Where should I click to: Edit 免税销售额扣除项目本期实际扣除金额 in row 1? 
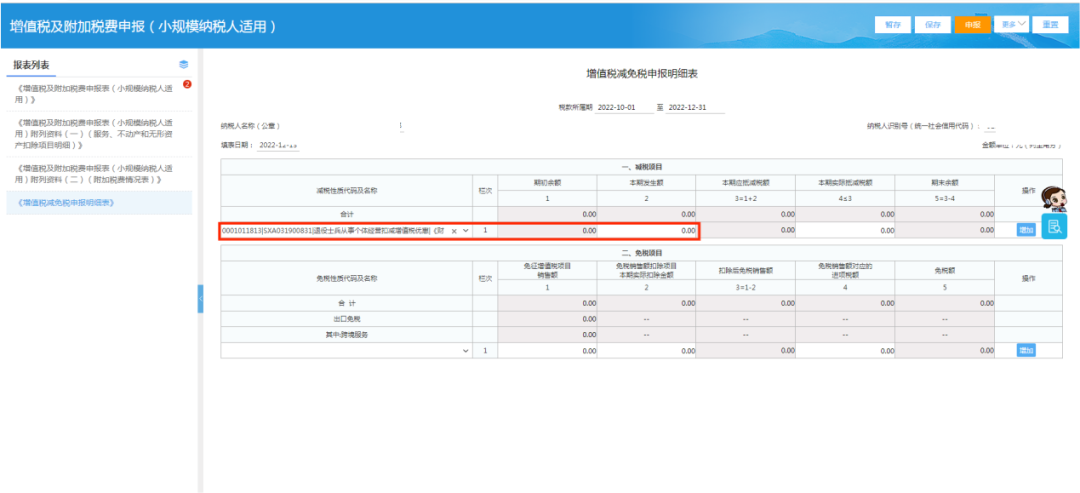646,351
